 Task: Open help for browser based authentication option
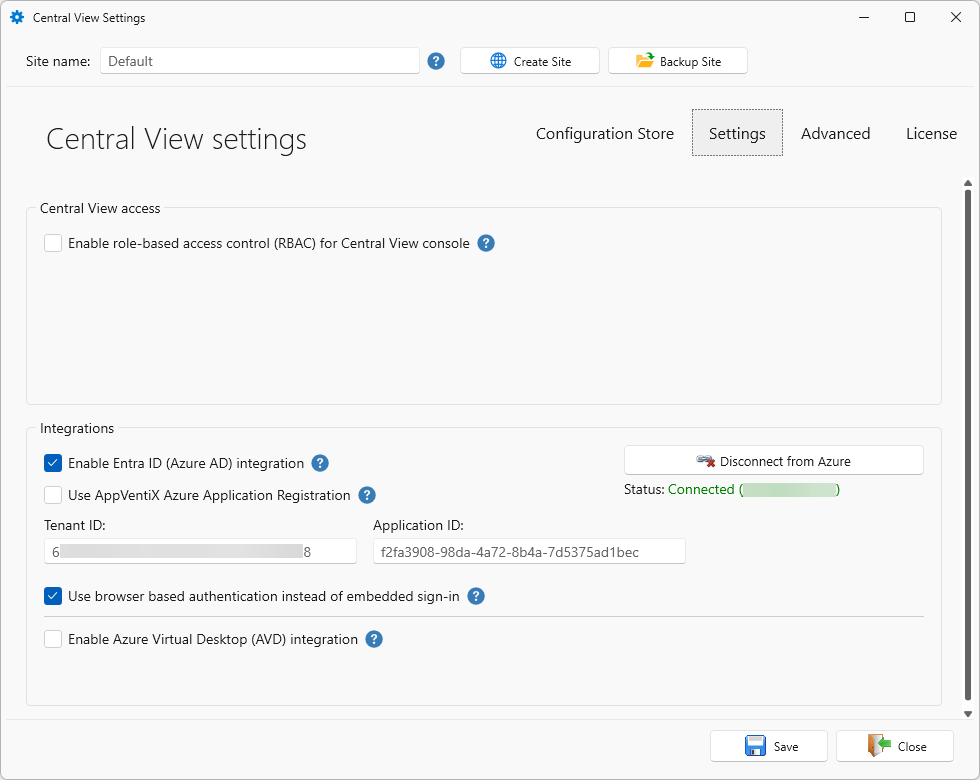tap(476, 596)
